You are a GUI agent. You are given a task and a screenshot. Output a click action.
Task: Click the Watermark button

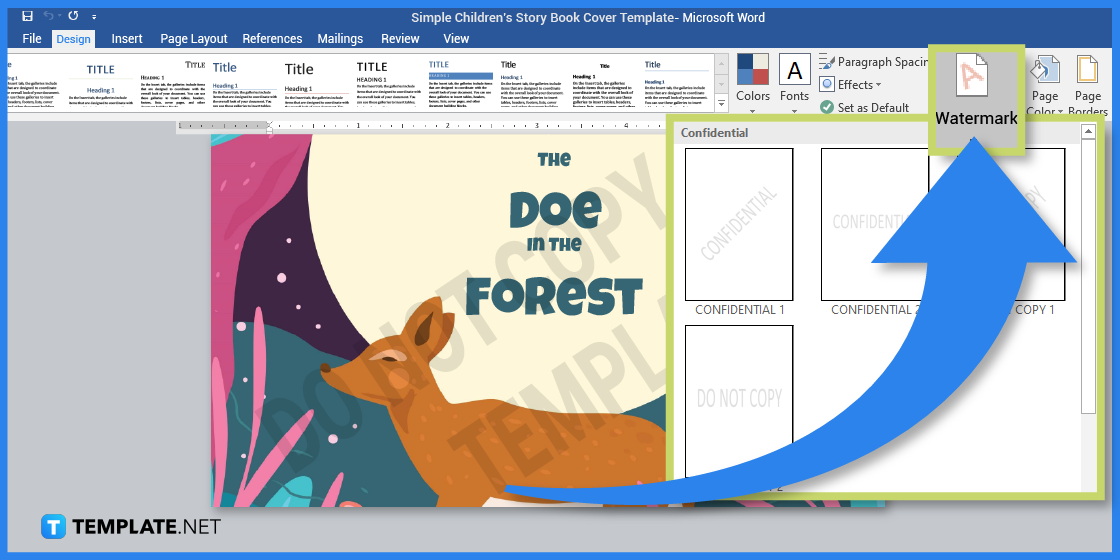pos(976,99)
